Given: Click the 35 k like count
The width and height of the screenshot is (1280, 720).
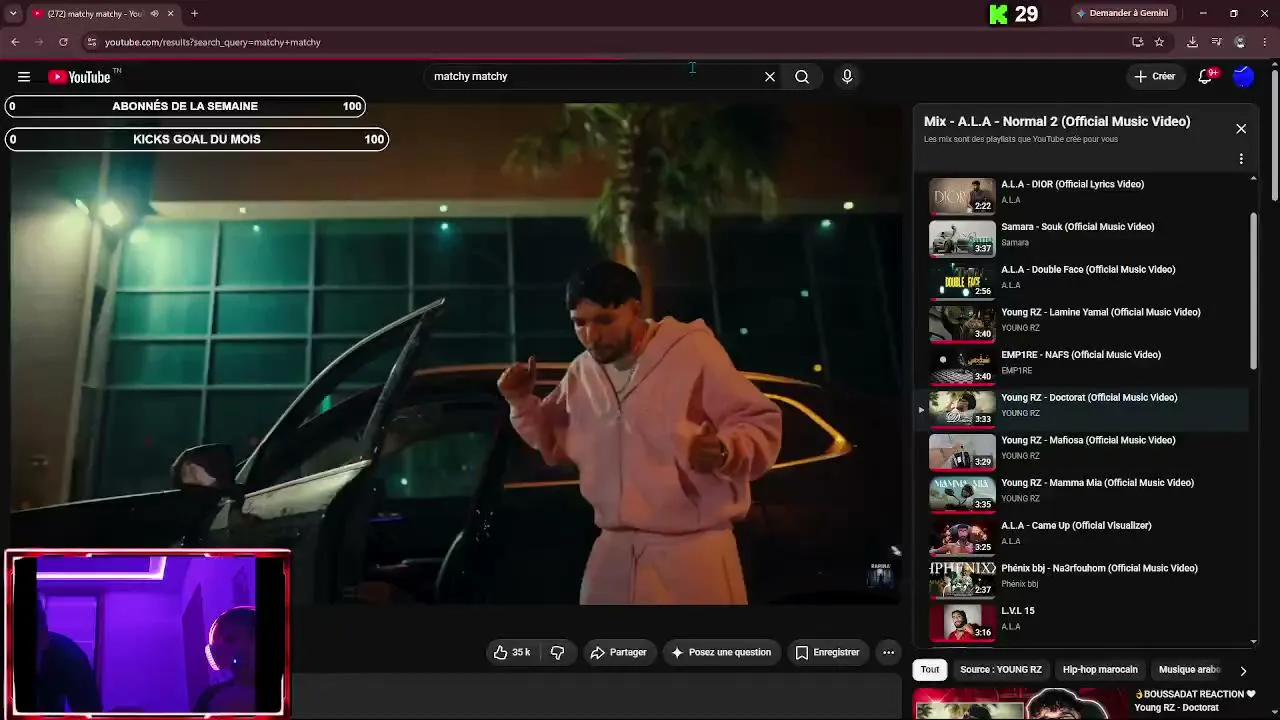Looking at the screenshot, I should coord(521,653).
